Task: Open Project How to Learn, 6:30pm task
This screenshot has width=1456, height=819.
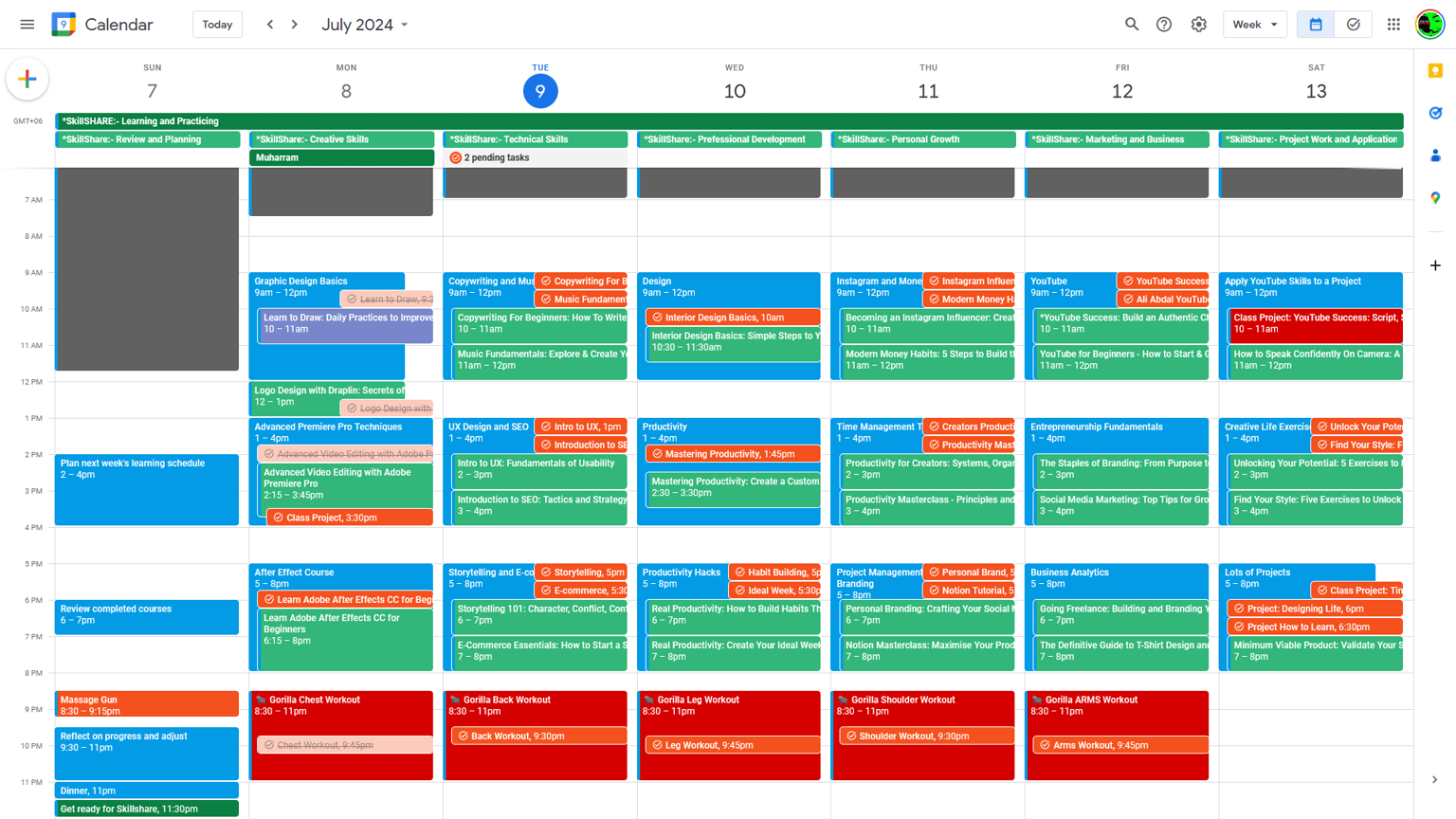Action: coord(1315,627)
